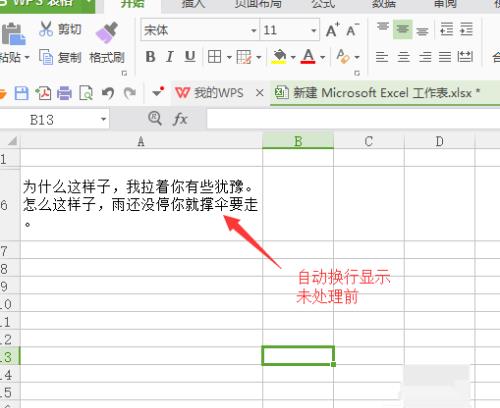Select the Format Painter (格式刷) brush
500x408 pixels.
[107, 32]
